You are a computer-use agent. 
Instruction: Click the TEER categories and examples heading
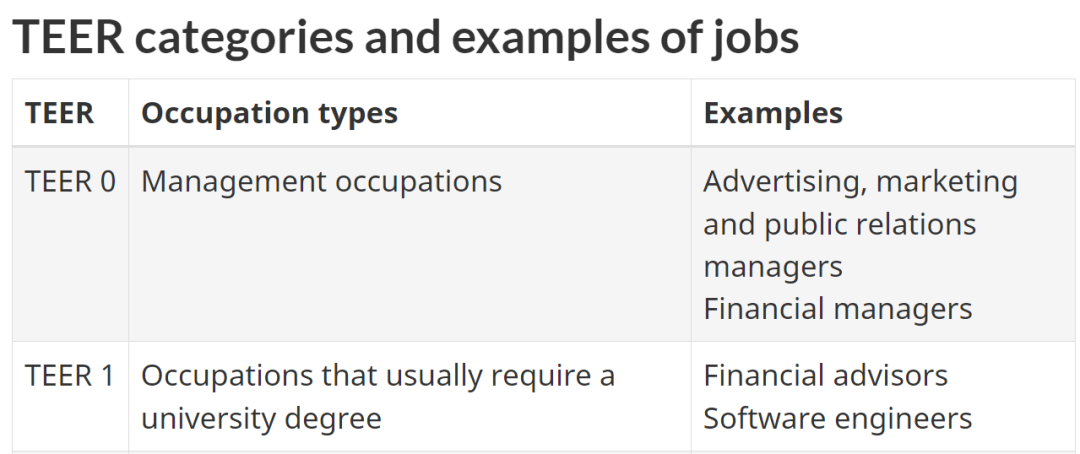click(406, 37)
